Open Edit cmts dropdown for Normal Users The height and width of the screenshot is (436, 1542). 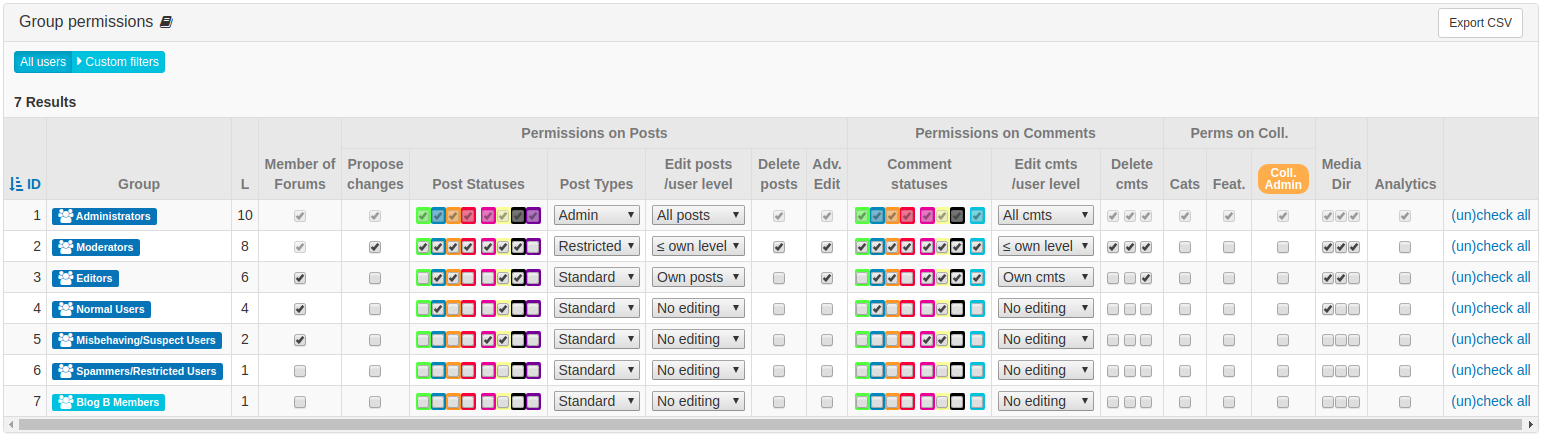[x=1046, y=308]
